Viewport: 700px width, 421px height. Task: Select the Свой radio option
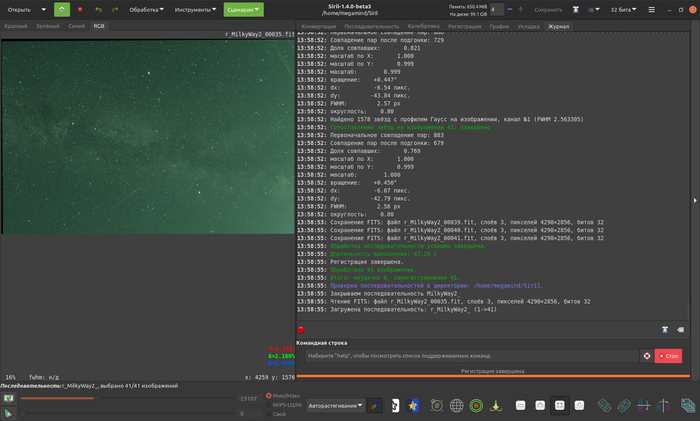(x=268, y=413)
